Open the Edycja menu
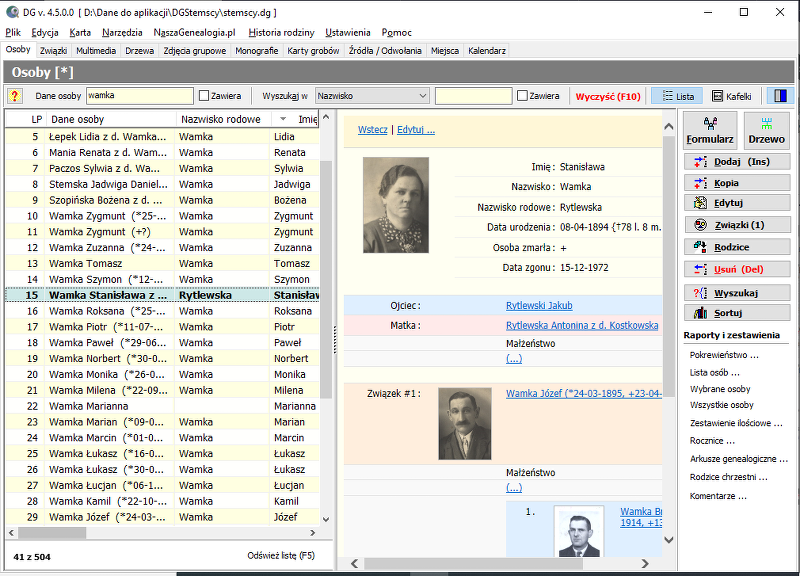This screenshot has height=576, width=800. pyautogui.click(x=45, y=33)
